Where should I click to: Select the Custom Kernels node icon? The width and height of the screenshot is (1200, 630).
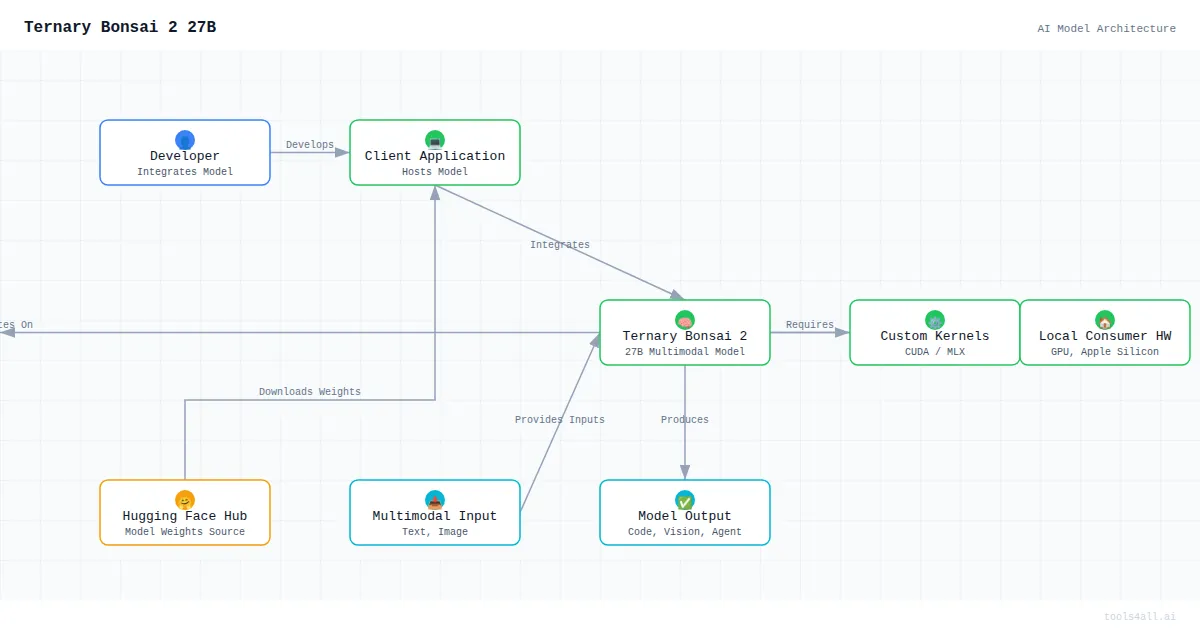pyautogui.click(x=935, y=320)
